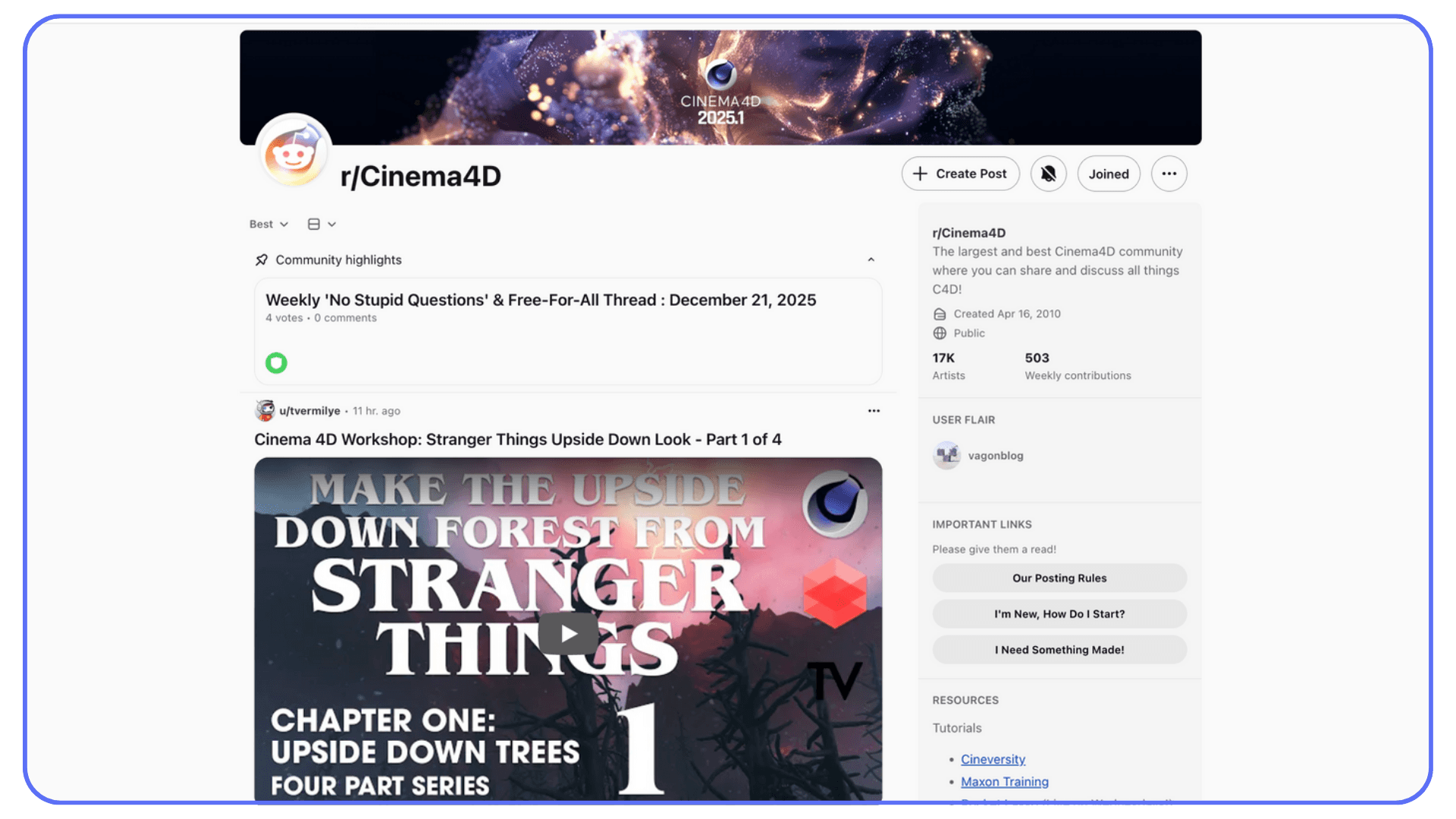Click the vagonblog user flair avatar

tap(946, 455)
